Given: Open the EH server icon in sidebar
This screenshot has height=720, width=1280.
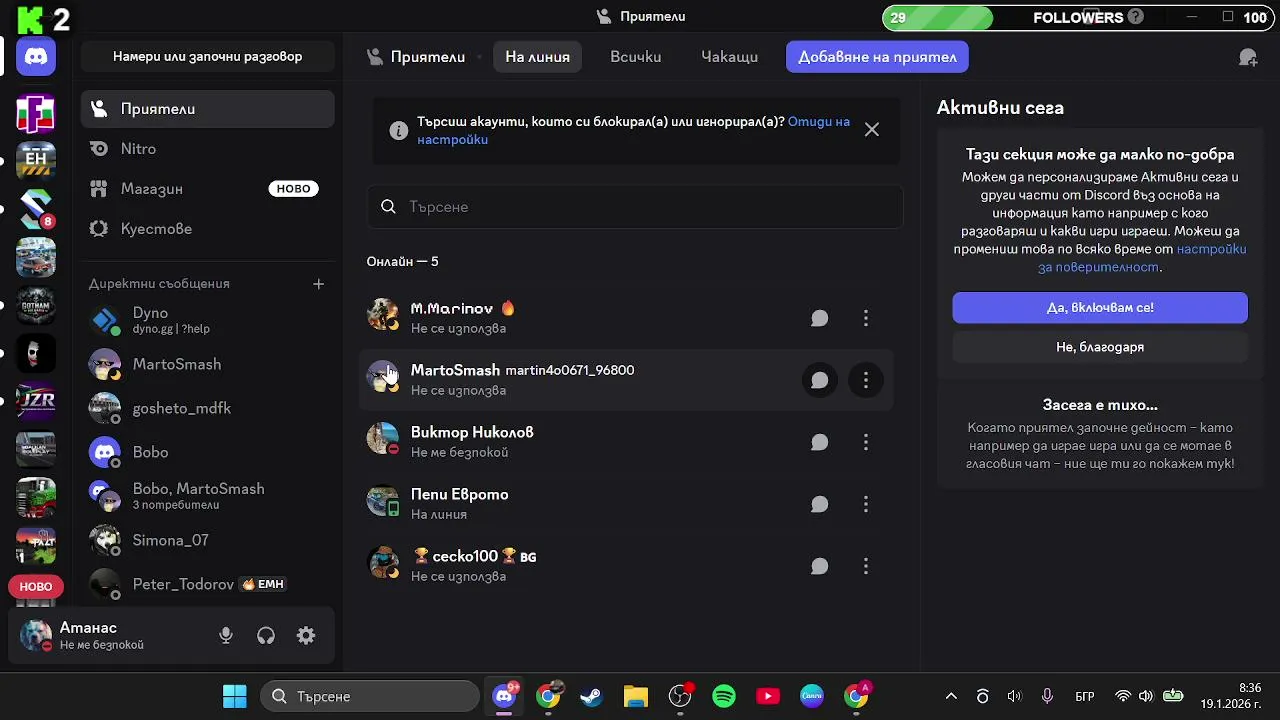Looking at the screenshot, I should point(36,159).
